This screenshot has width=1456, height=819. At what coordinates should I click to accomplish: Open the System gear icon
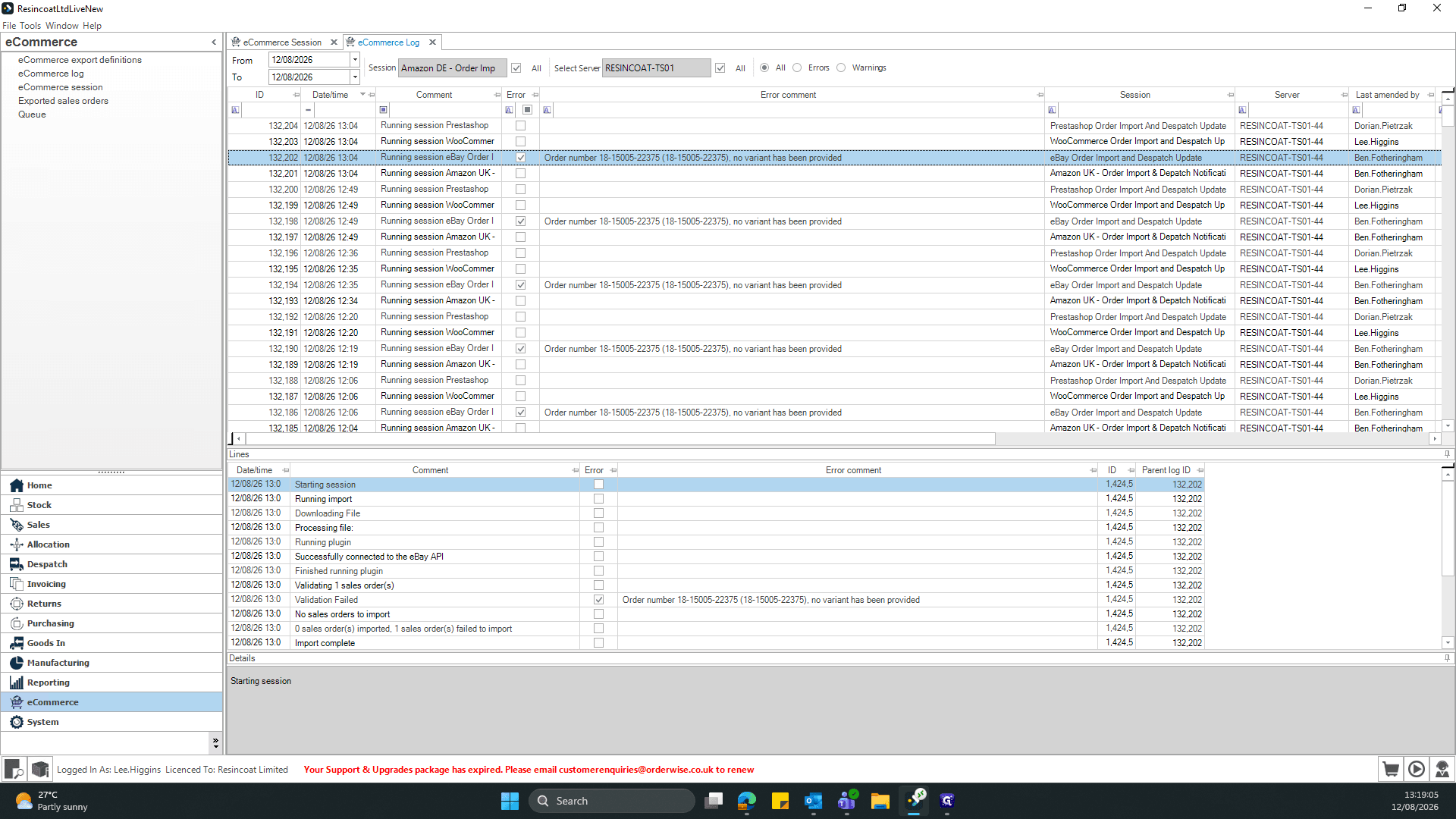[17, 722]
